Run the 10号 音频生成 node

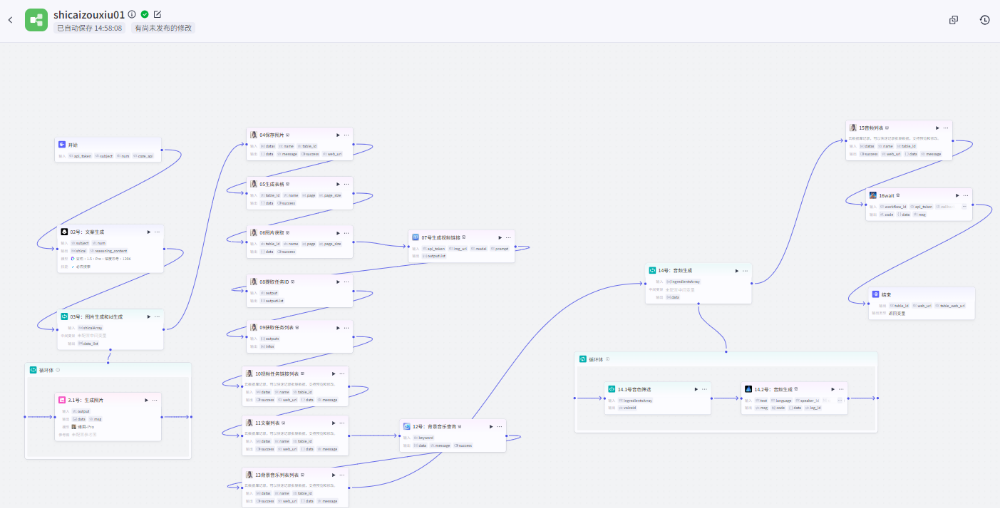coord(737,270)
